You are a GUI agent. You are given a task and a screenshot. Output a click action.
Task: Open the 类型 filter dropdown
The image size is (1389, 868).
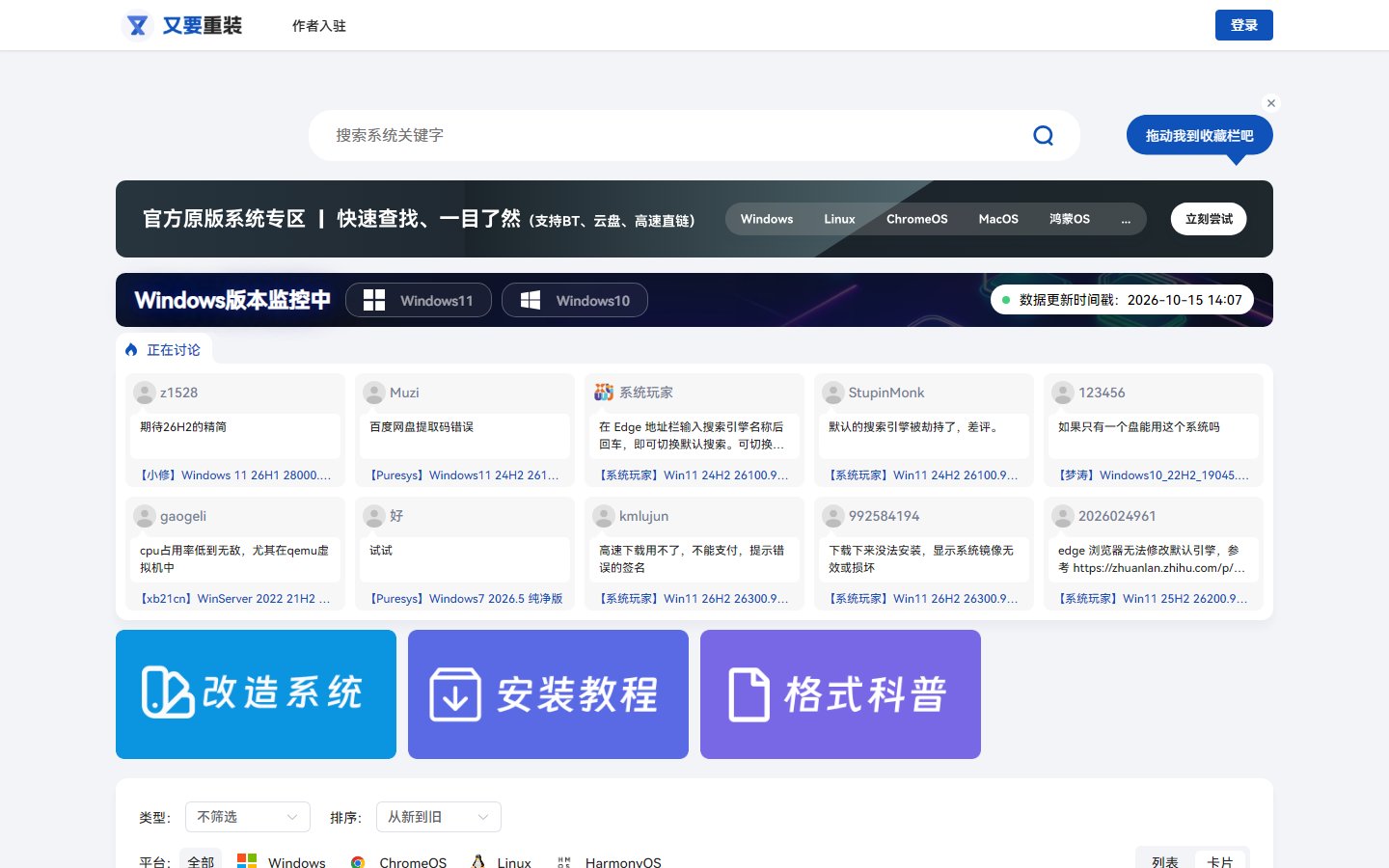click(248, 817)
